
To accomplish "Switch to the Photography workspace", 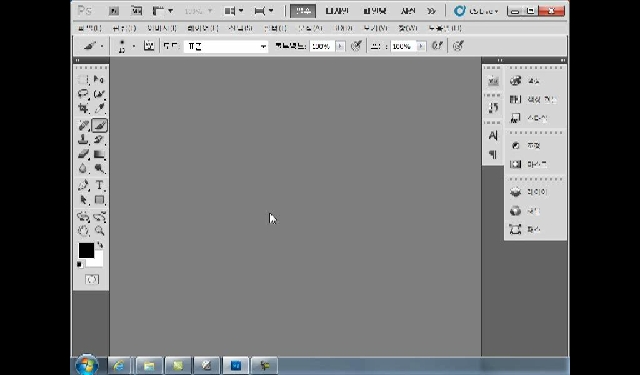I will tap(407, 11).
